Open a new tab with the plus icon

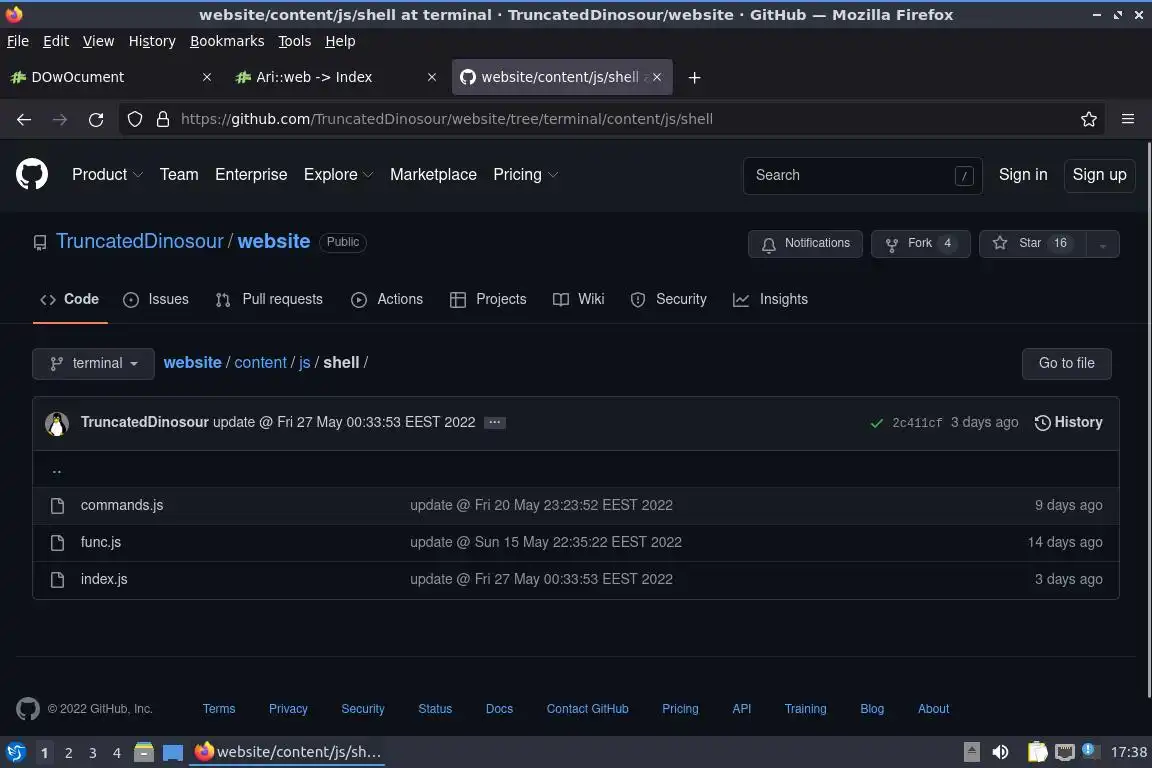pyautogui.click(x=694, y=77)
